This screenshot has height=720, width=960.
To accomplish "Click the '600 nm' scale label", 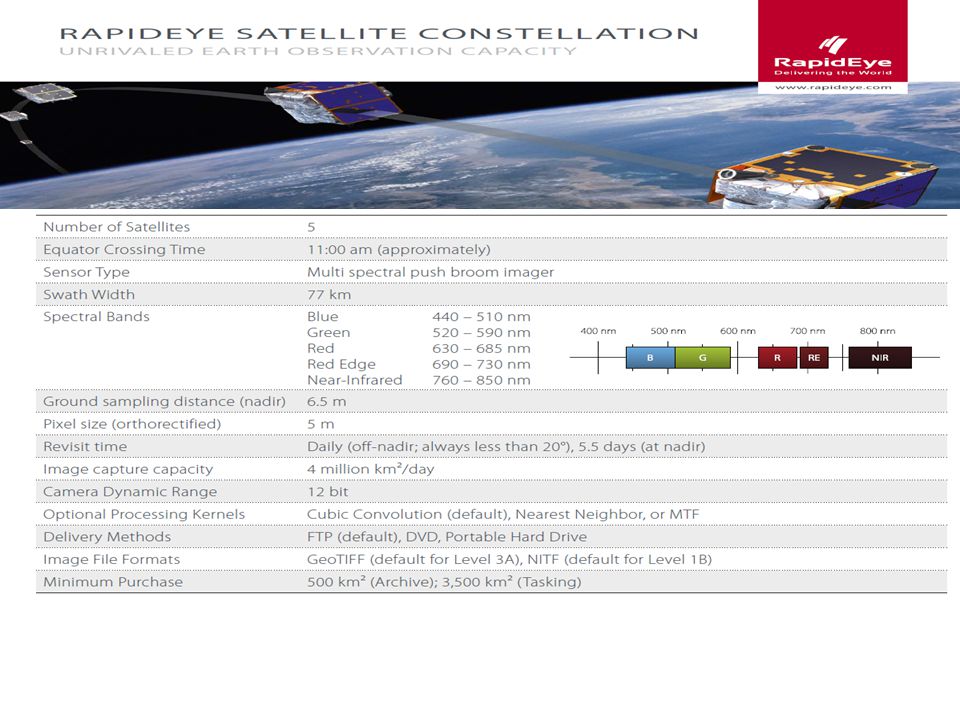I will click(x=738, y=331).
